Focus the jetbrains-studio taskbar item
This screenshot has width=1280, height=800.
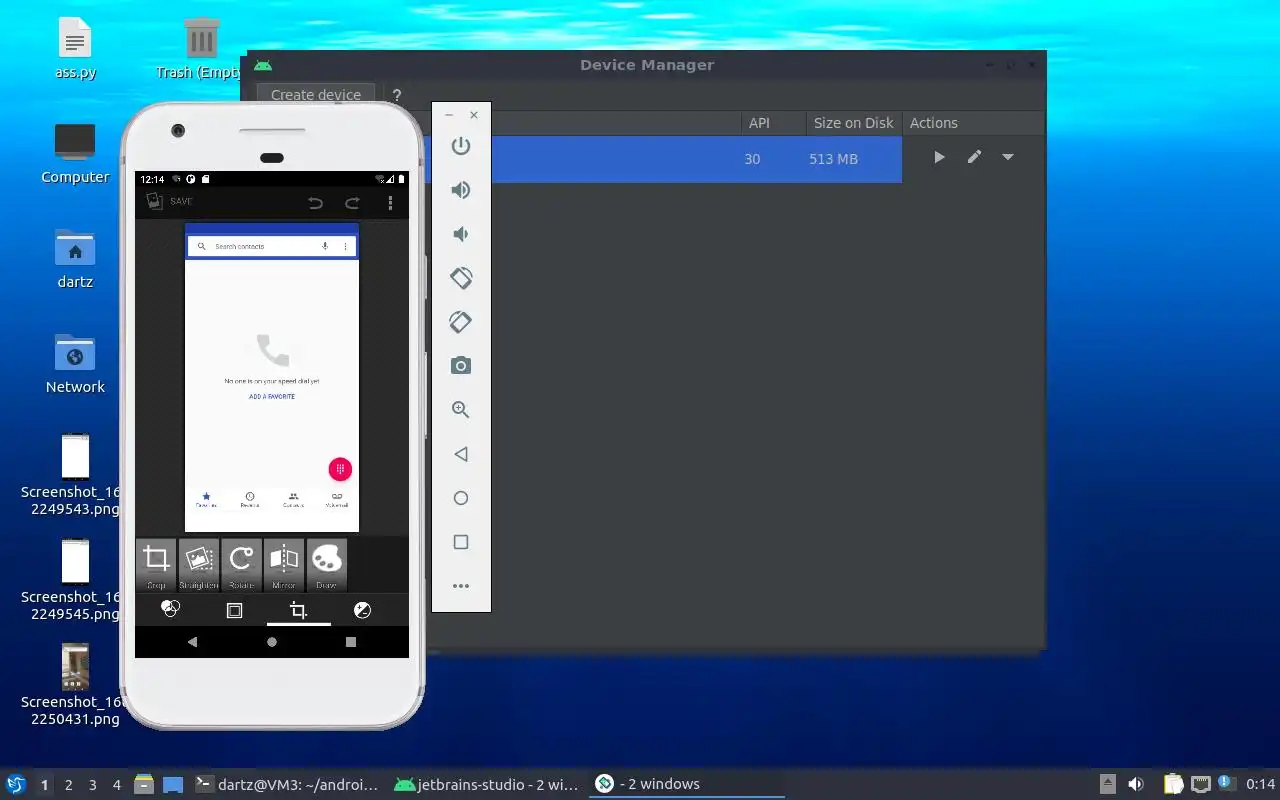pyautogui.click(x=486, y=785)
